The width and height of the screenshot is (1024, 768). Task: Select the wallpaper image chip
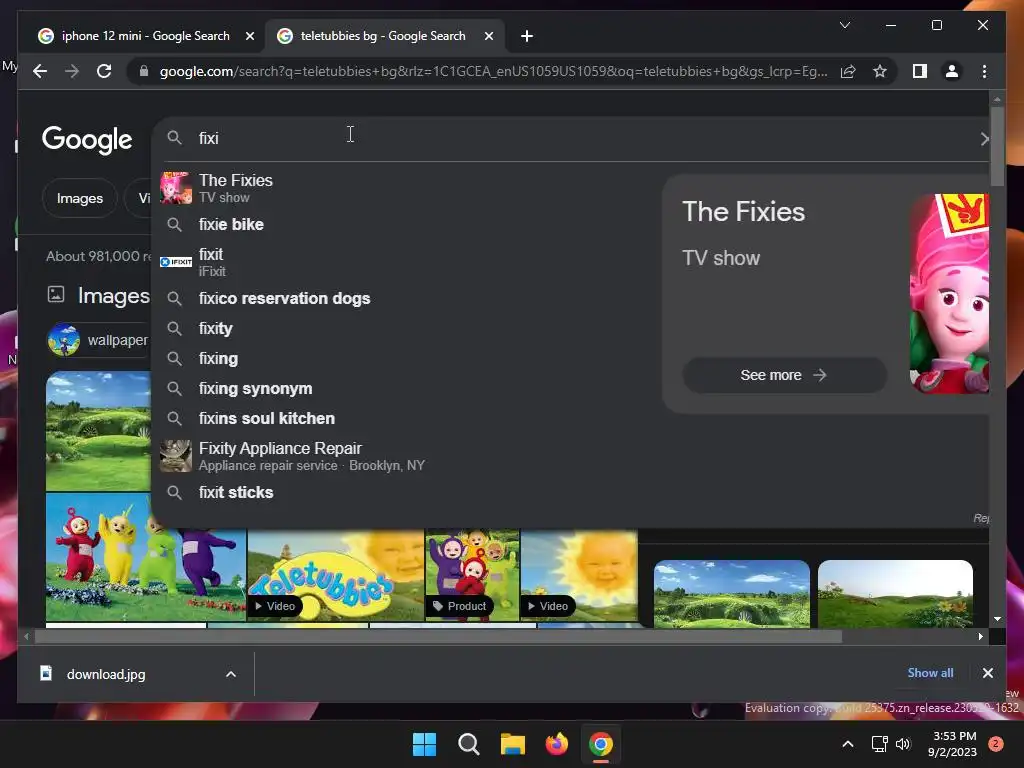(98, 340)
